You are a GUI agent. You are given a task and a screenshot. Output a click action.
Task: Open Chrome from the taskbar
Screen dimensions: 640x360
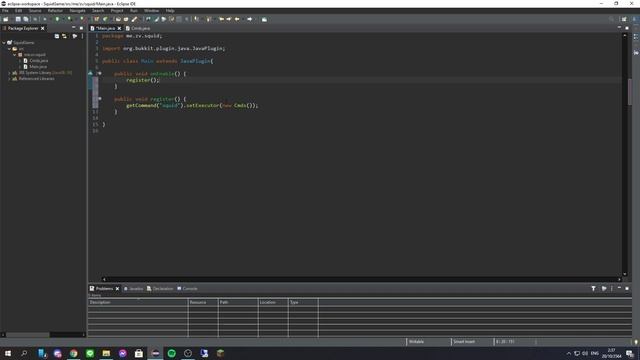[x=73, y=353]
